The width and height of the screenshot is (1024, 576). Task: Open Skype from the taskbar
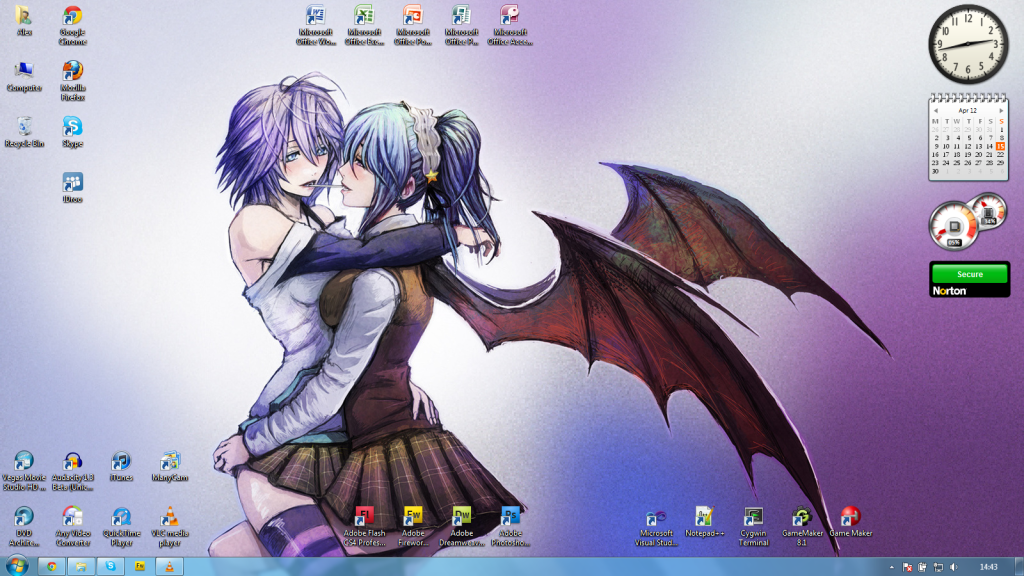[x=110, y=566]
